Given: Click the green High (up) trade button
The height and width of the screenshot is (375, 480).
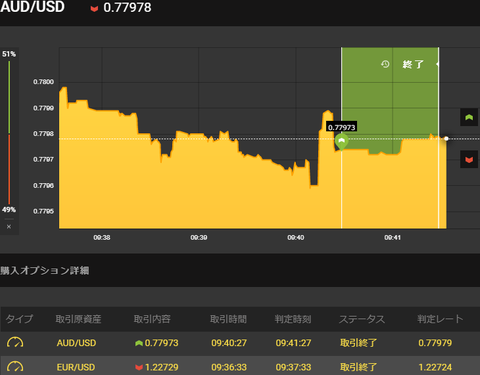Looking at the screenshot, I should click(469, 117).
